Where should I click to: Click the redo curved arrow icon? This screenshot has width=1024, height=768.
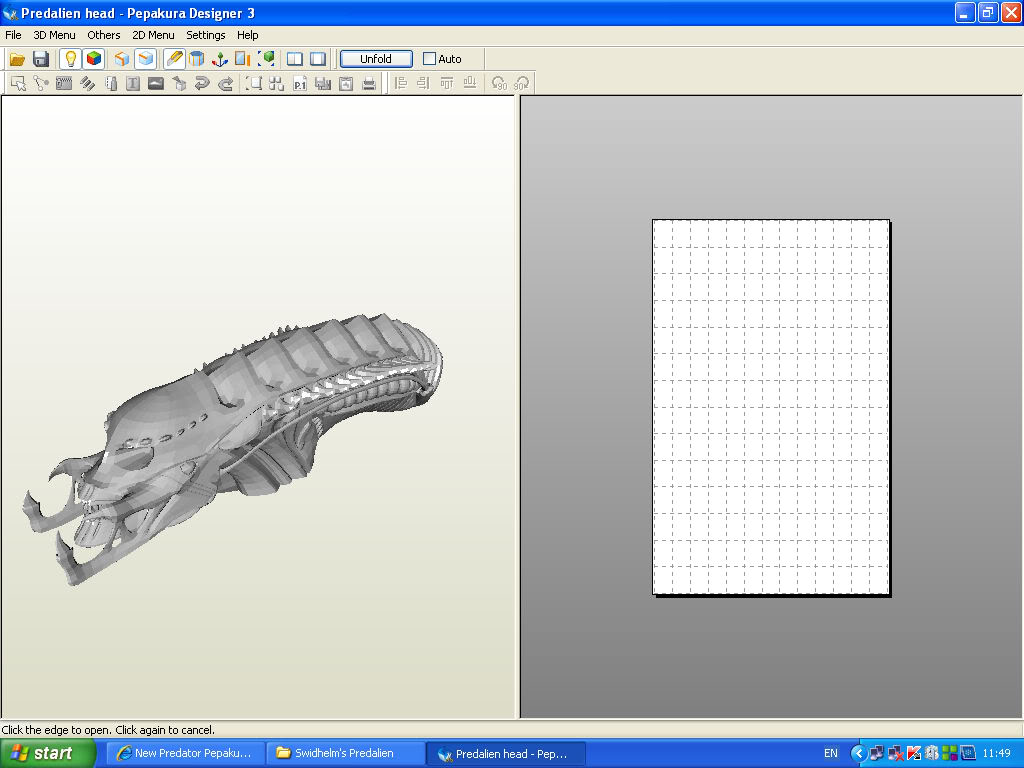[225, 84]
